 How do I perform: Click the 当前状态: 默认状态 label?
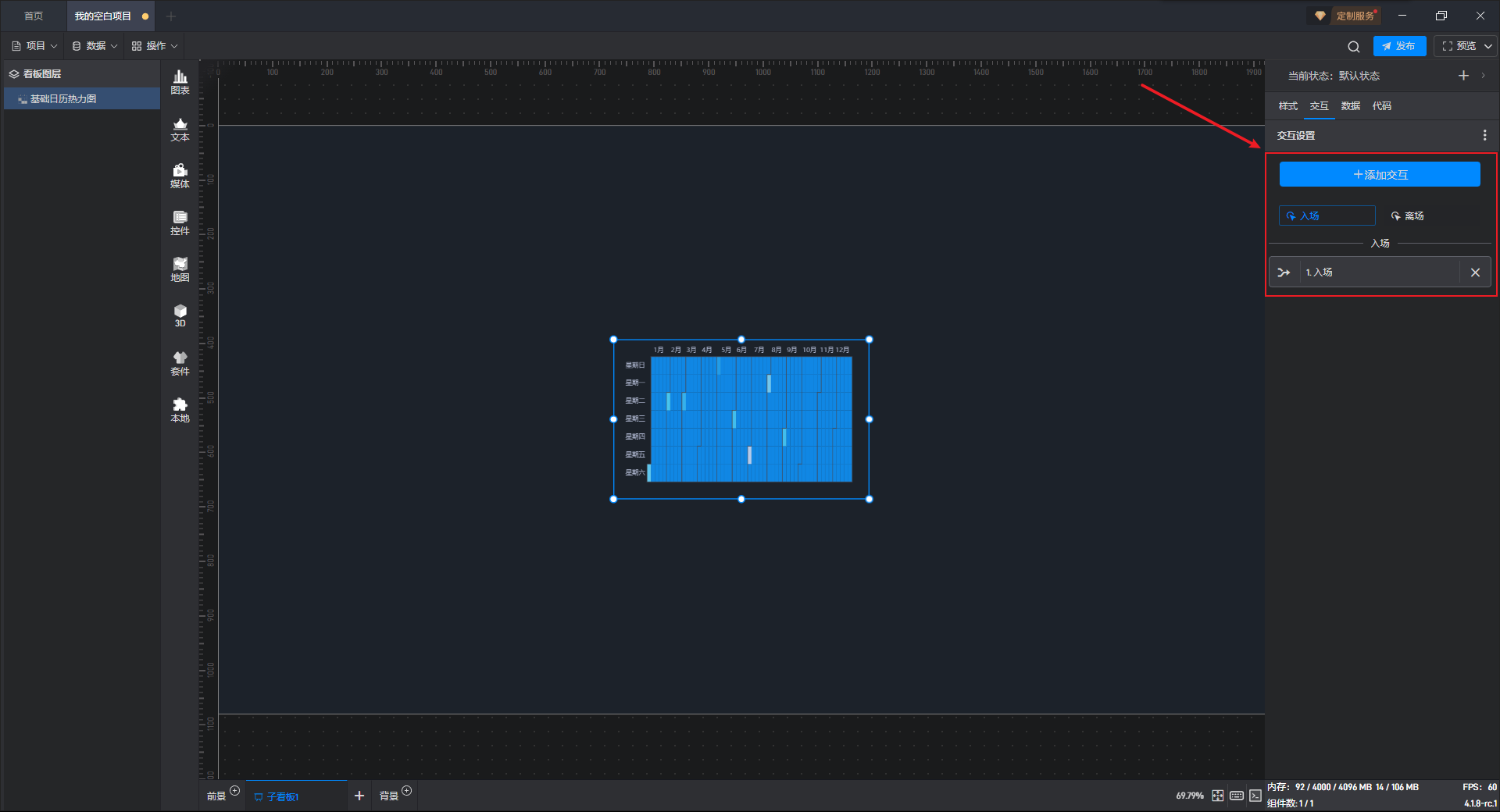coord(1334,76)
